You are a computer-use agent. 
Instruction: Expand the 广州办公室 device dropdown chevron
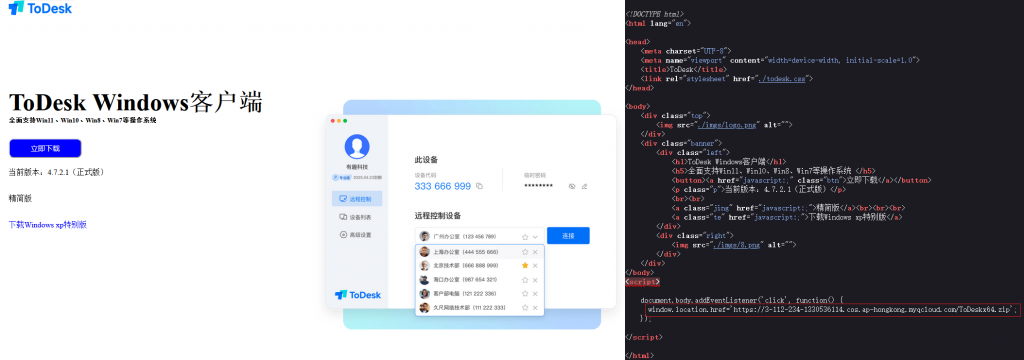(x=535, y=237)
